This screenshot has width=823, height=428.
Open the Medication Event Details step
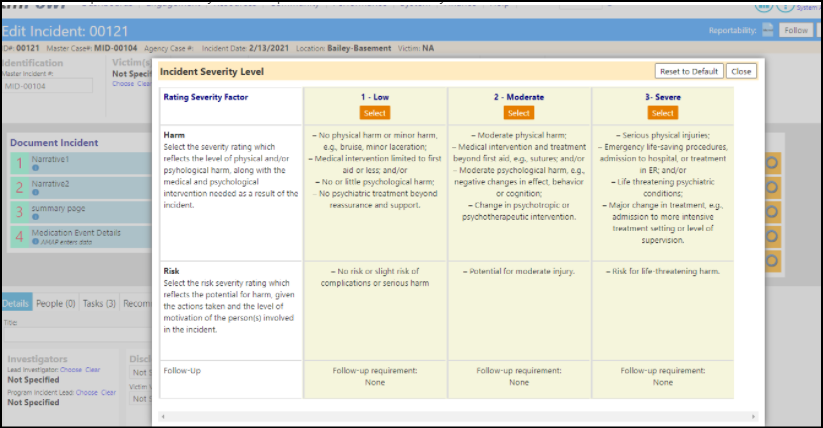81,237
